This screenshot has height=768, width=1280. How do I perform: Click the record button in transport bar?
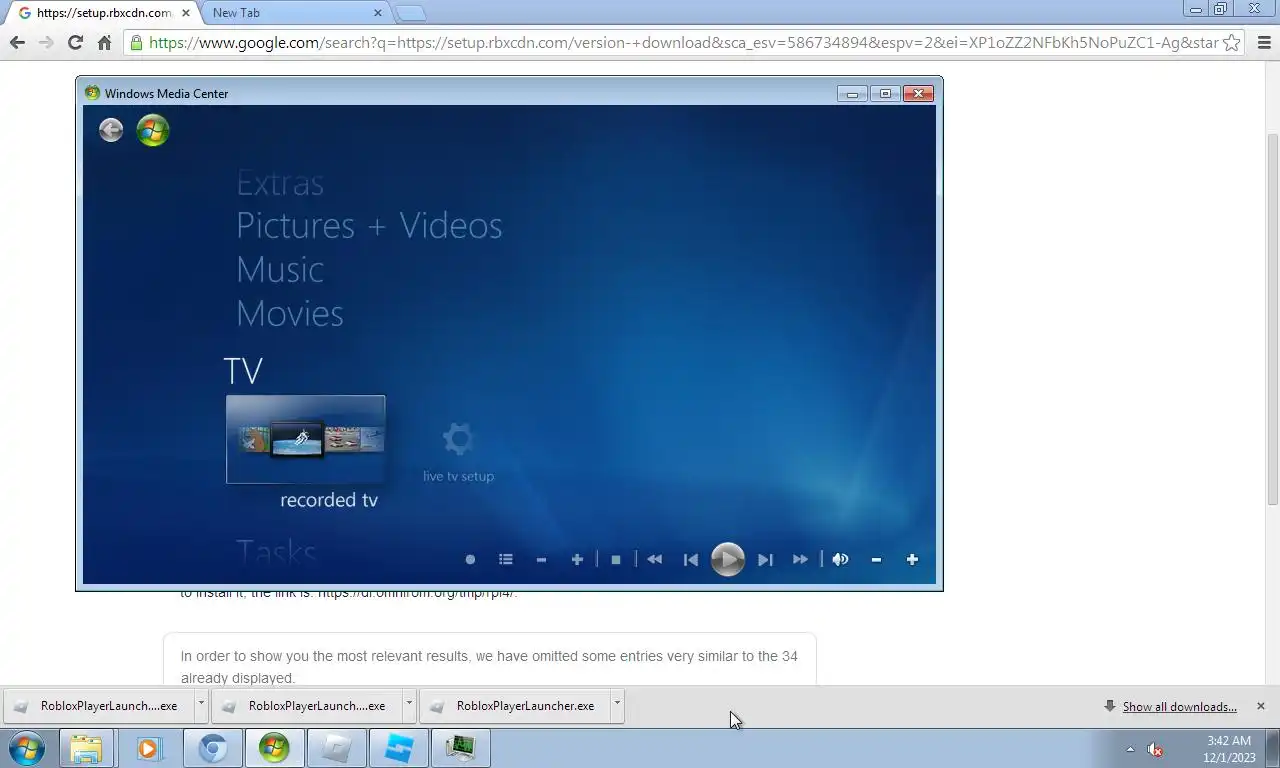[470, 560]
